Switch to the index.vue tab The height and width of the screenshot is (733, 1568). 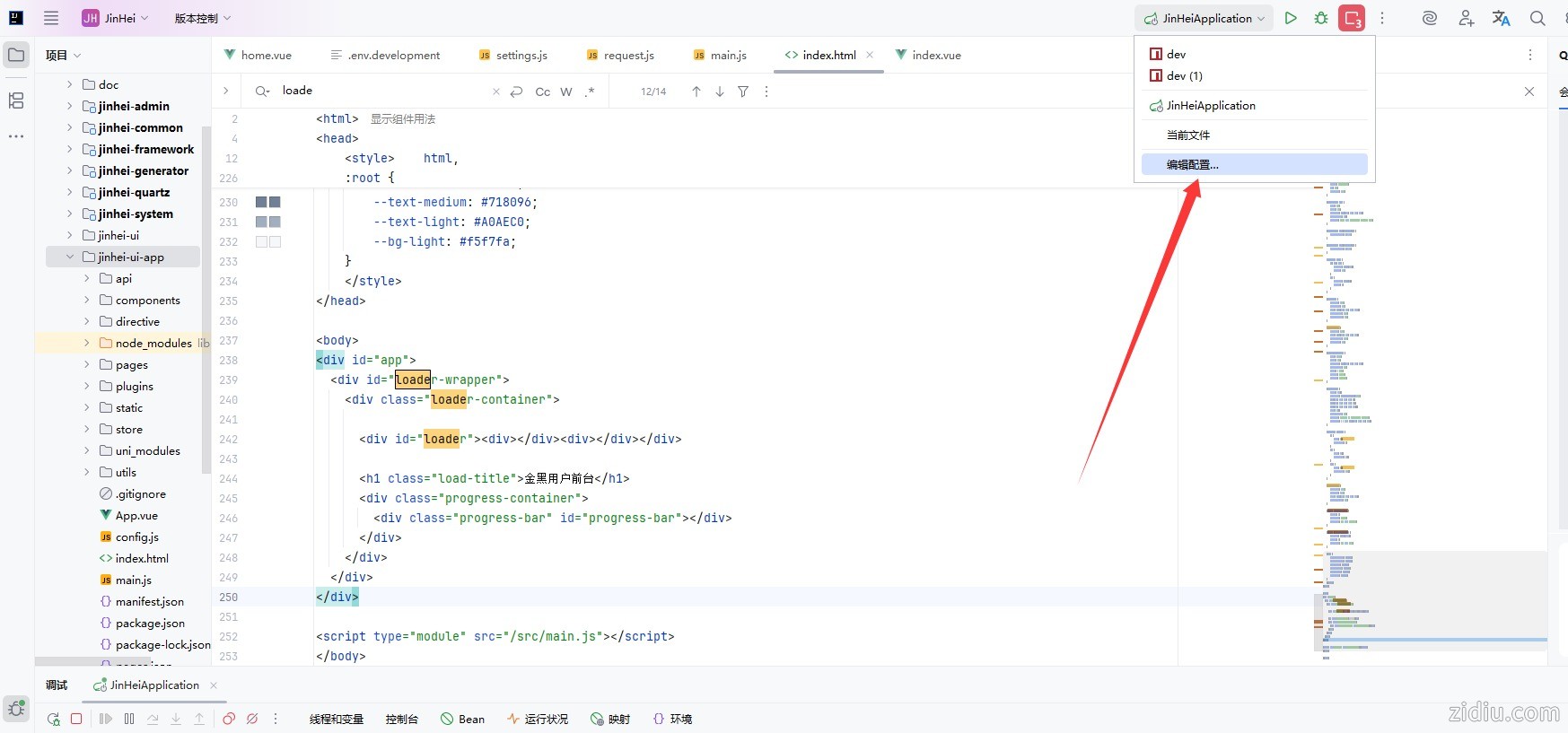pos(928,55)
